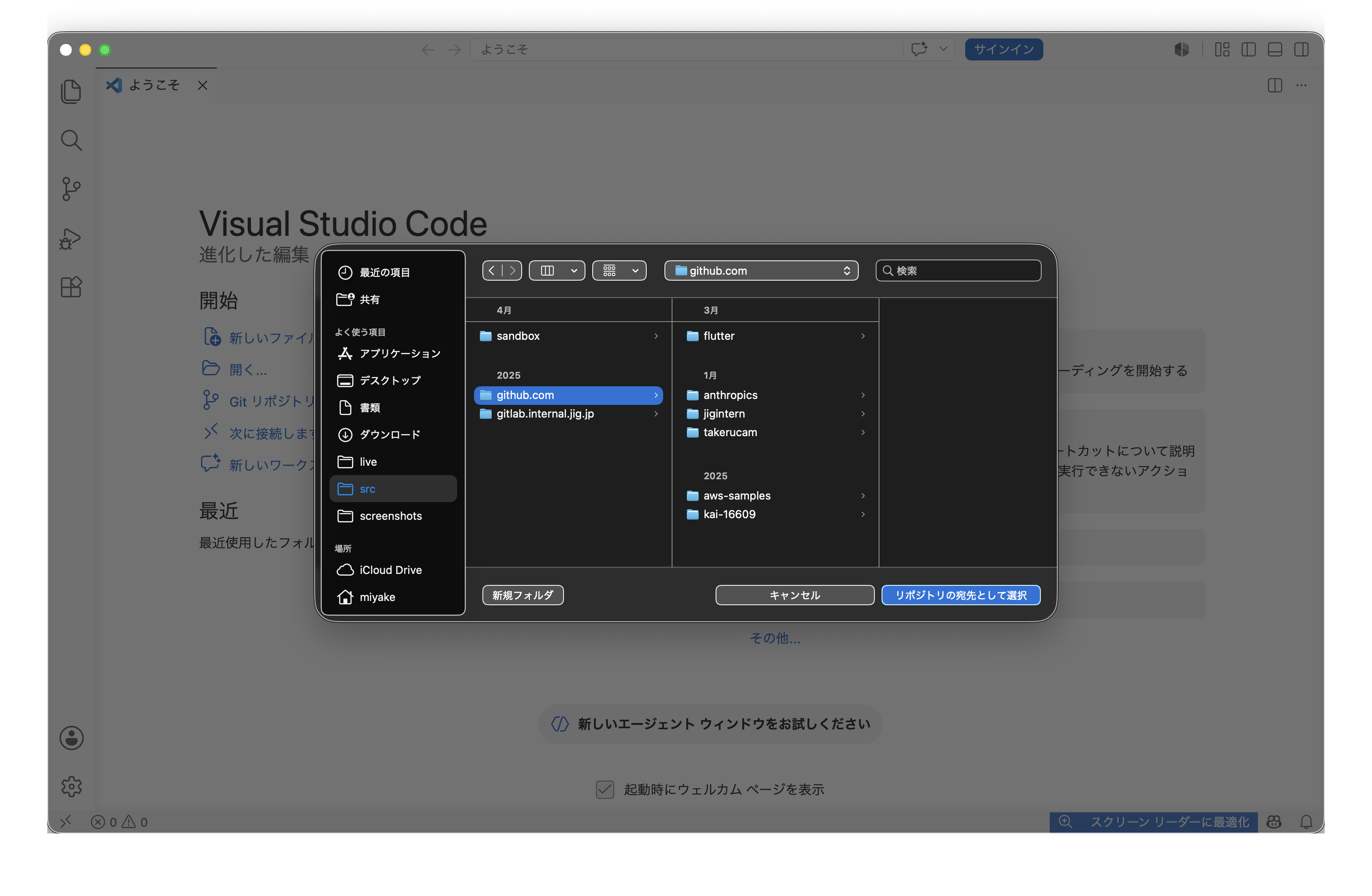This screenshot has width=1372, height=896.
Task: Open the github.com path popup
Action: pos(761,270)
